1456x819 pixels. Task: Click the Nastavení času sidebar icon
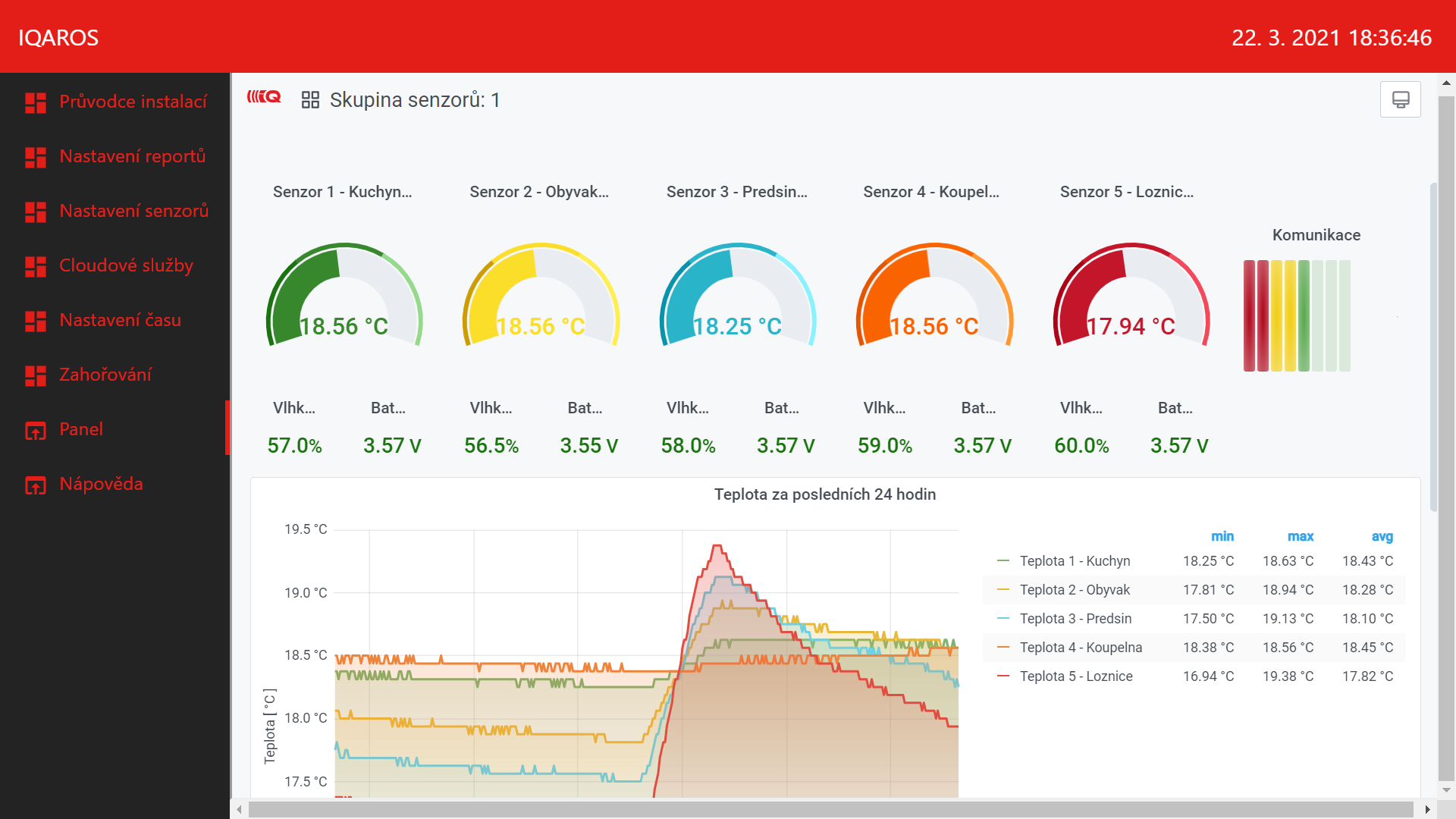[36, 321]
